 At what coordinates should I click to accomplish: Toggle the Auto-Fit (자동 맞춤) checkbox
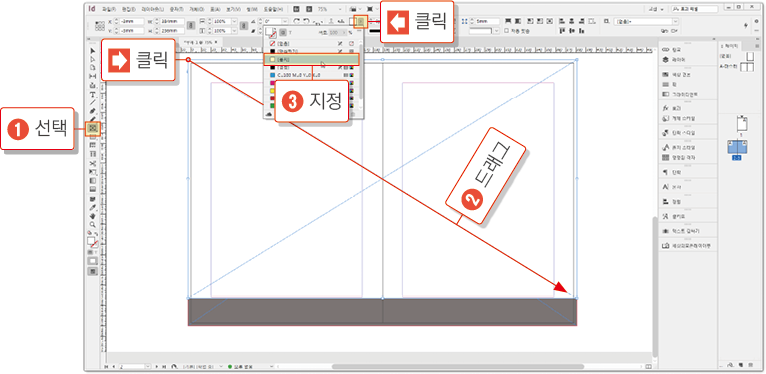coord(507,31)
